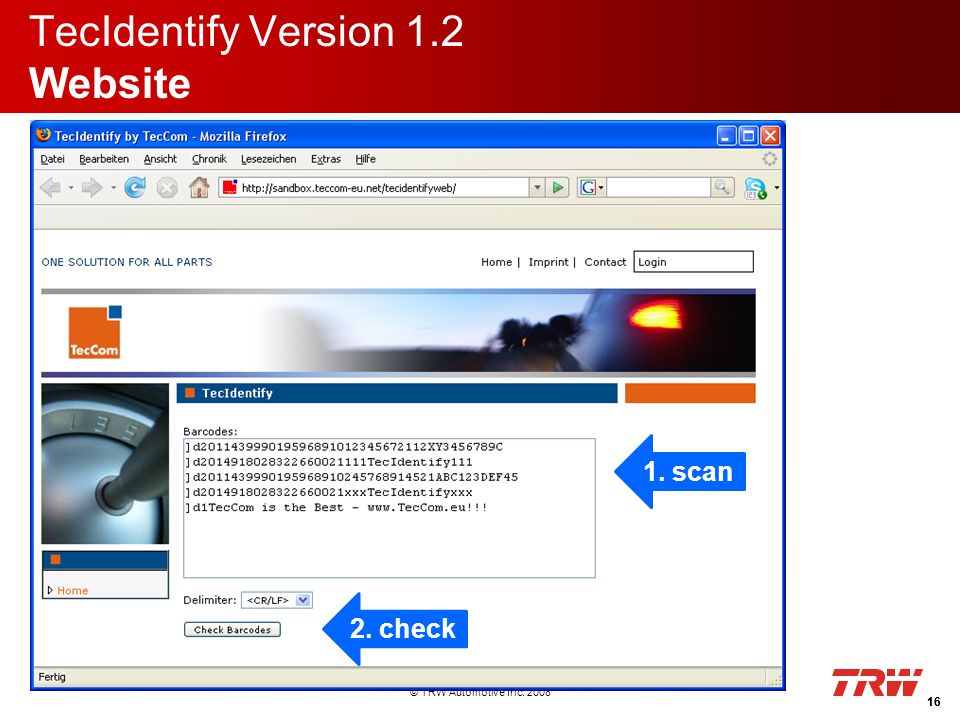Viewport: 960px width, 720px height.
Task: Click the window resize grip in status bar
Action: (x=776, y=680)
